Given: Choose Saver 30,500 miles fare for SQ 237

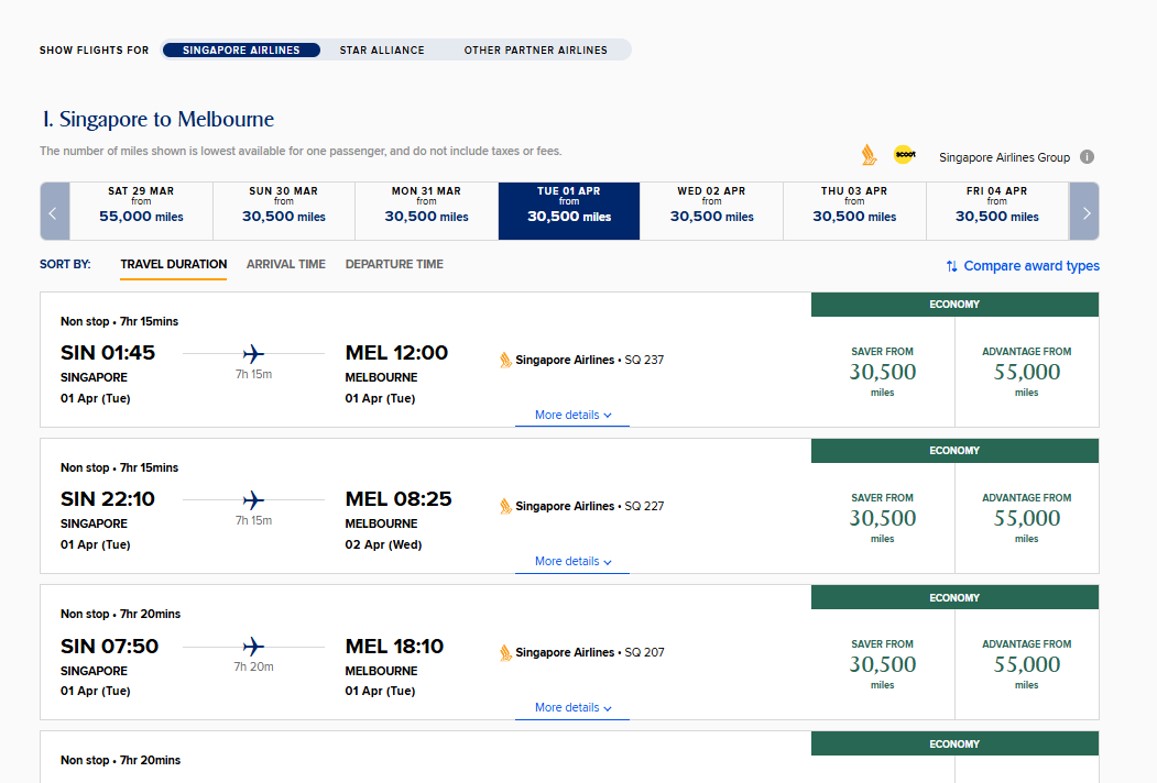Looking at the screenshot, I should click(x=883, y=372).
